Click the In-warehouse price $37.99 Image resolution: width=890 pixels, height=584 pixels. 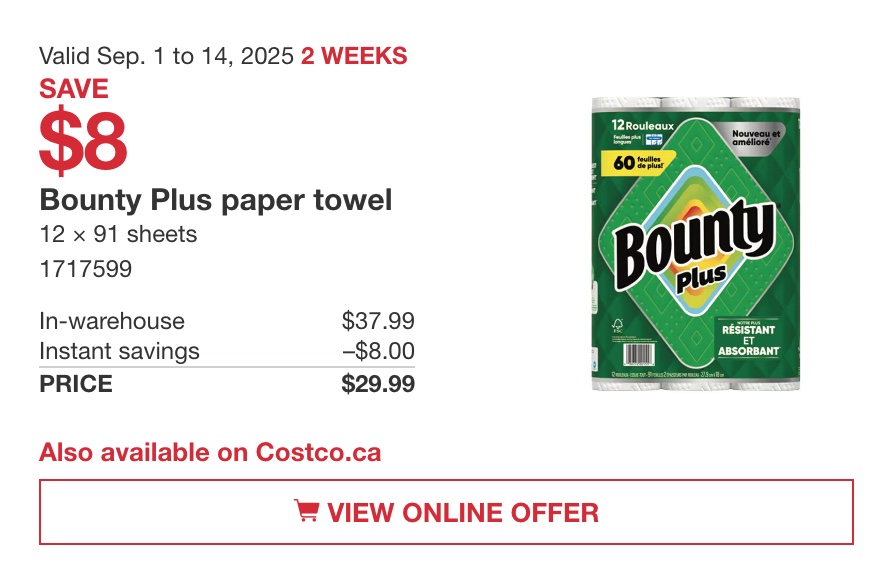378,321
